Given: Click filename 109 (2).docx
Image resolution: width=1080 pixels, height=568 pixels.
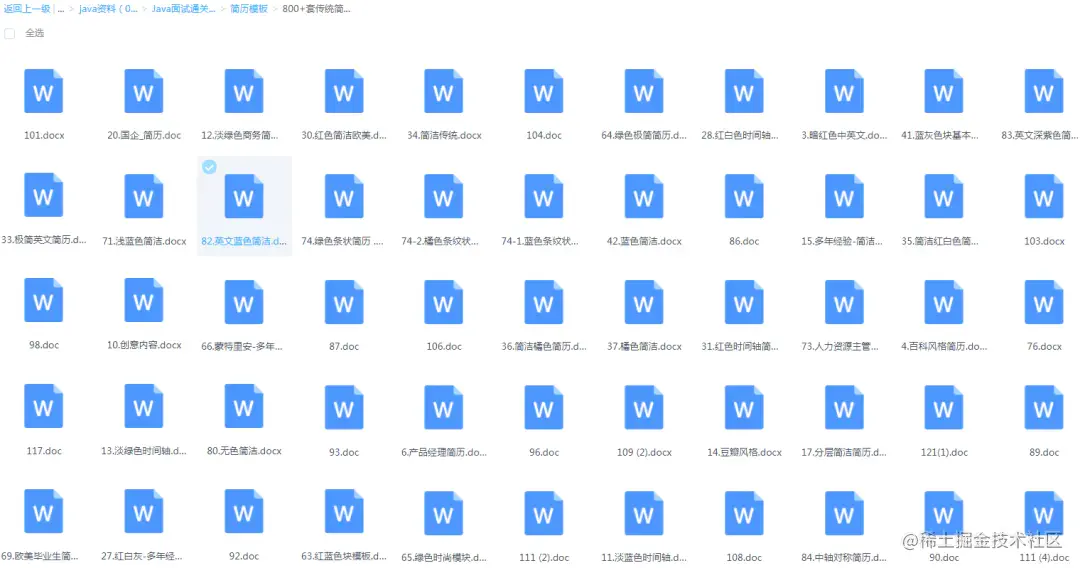Looking at the screenshot, I should 644,452.
